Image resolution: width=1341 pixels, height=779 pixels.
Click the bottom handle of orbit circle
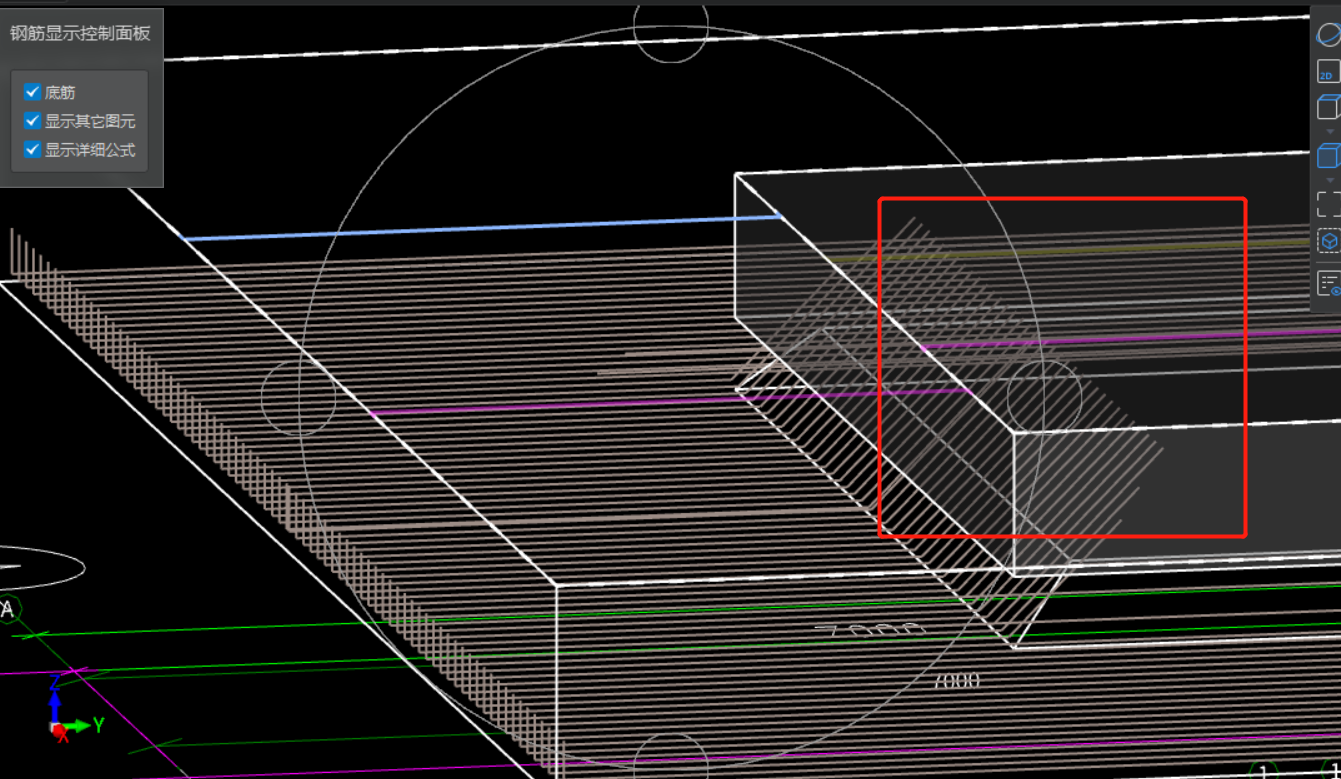tap(671, 757)
